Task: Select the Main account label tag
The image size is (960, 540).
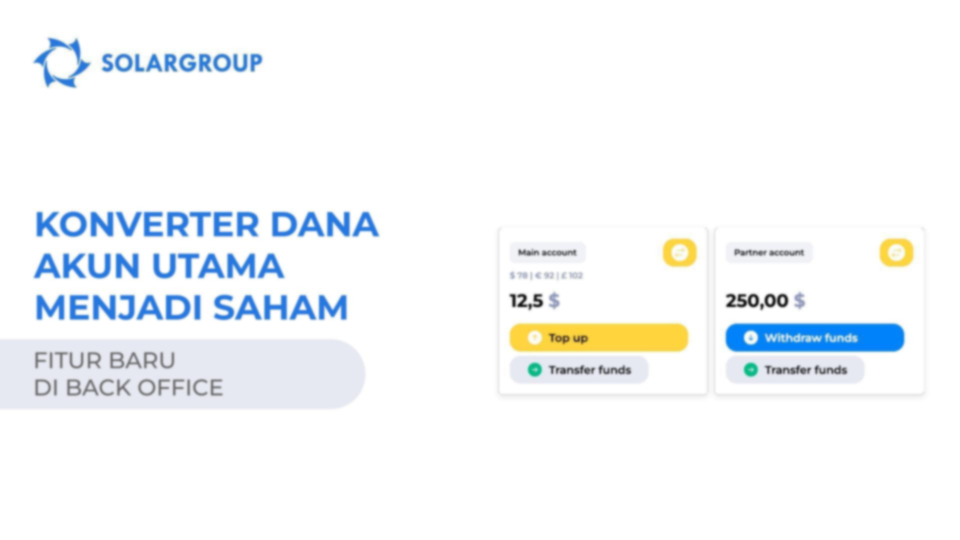Action: pyautogui.click(x=547, y=252)
